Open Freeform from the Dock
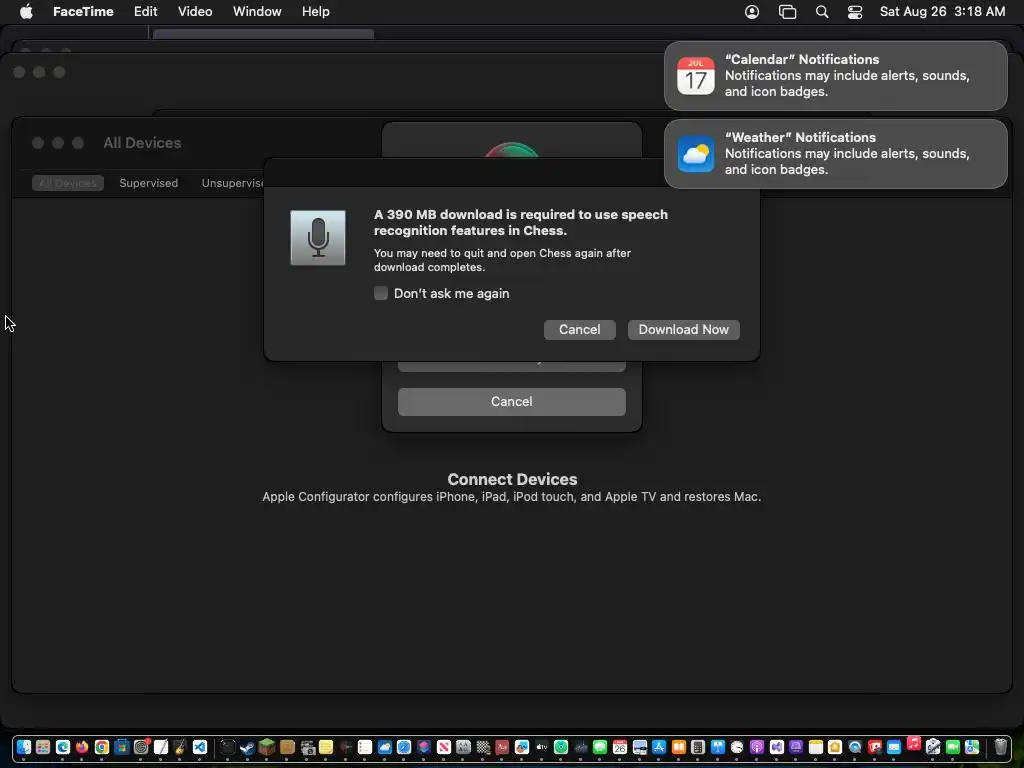Screen dimensions: 1024x768 tap(522, 747)
